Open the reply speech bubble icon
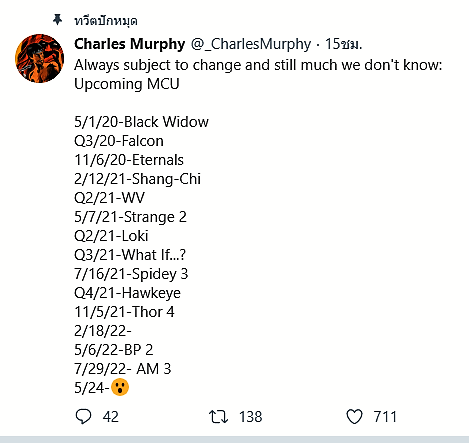 click(x=83, y=416)
